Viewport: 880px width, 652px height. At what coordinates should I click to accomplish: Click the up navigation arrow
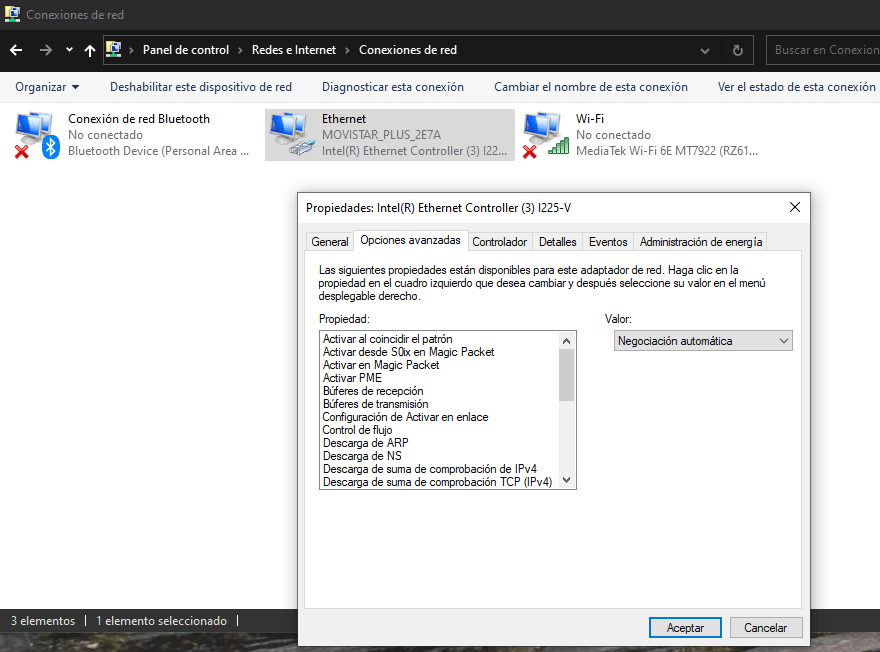89,49
